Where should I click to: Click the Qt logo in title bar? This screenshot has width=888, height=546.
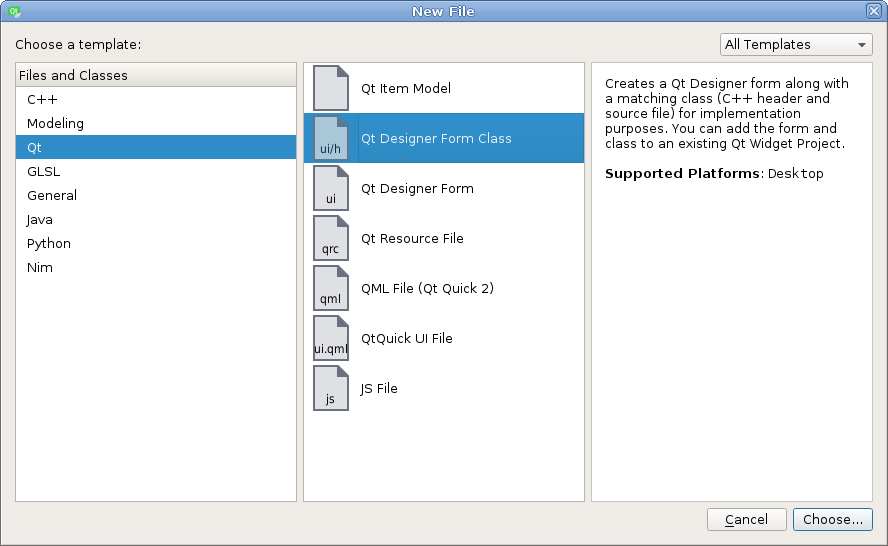pyautogui.click(x=15, y=11)
